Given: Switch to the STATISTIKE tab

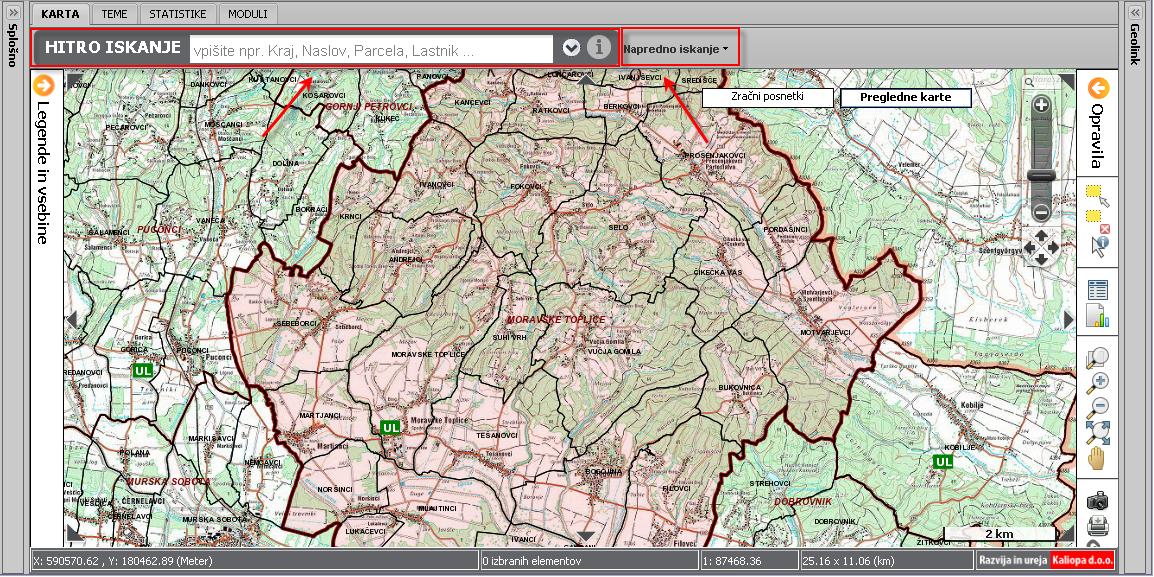Looking at the screenshot, I should point(177,14).
